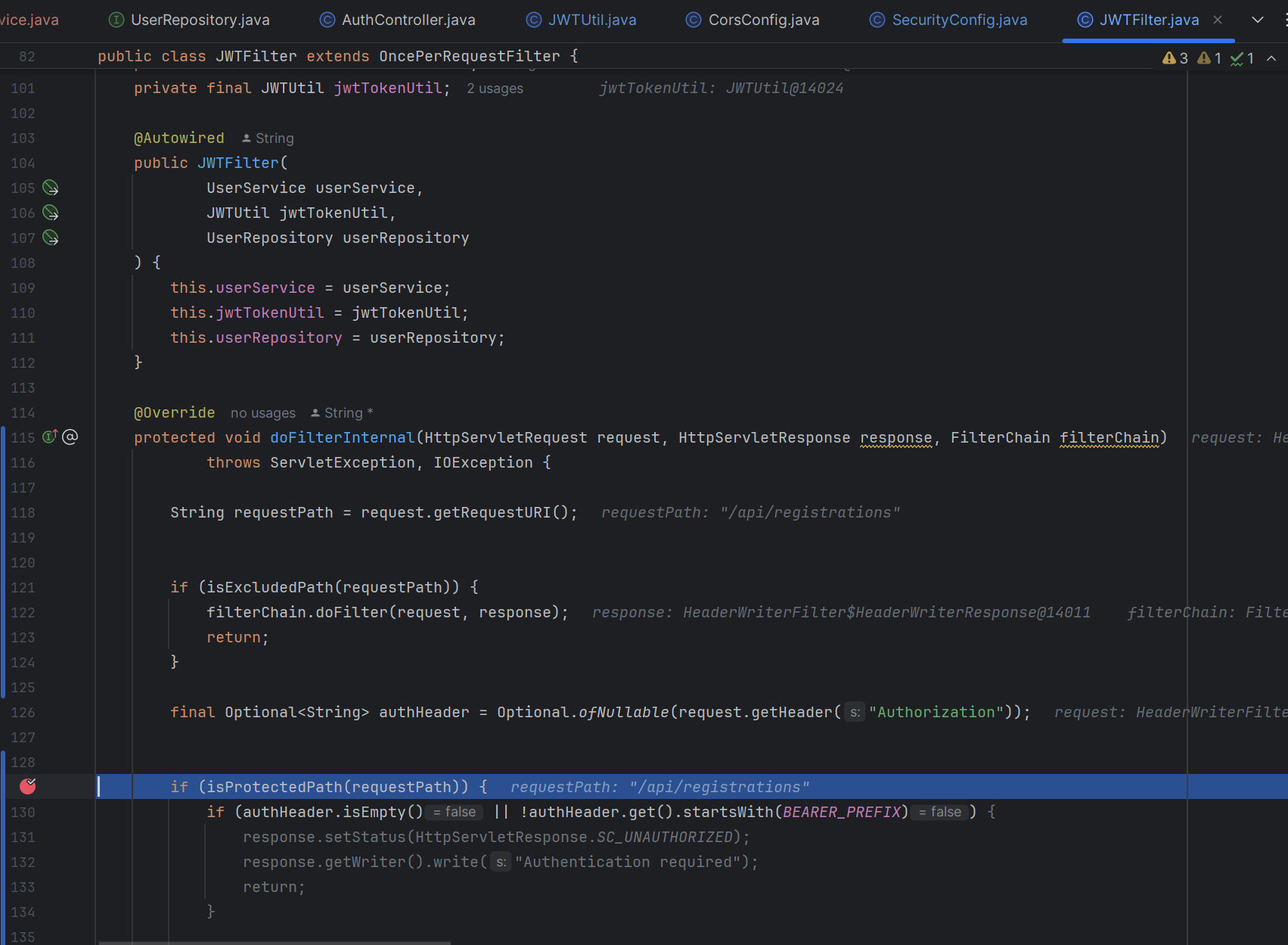Viewport: 1288px width, 945px height.
Task: Open the hidden editor tabs dropdown
Action: tap(1258, 20)
